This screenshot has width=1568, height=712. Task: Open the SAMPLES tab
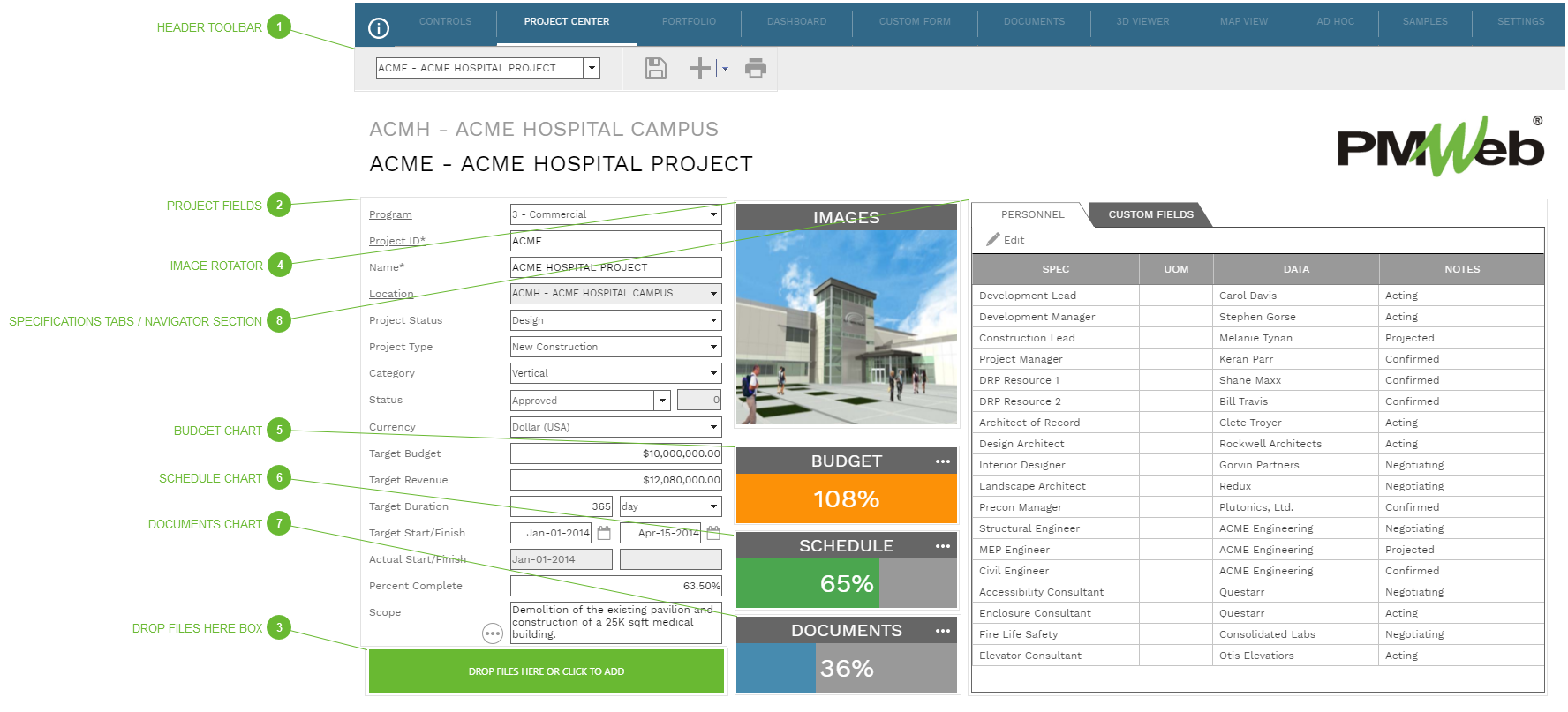(1425, 22)
